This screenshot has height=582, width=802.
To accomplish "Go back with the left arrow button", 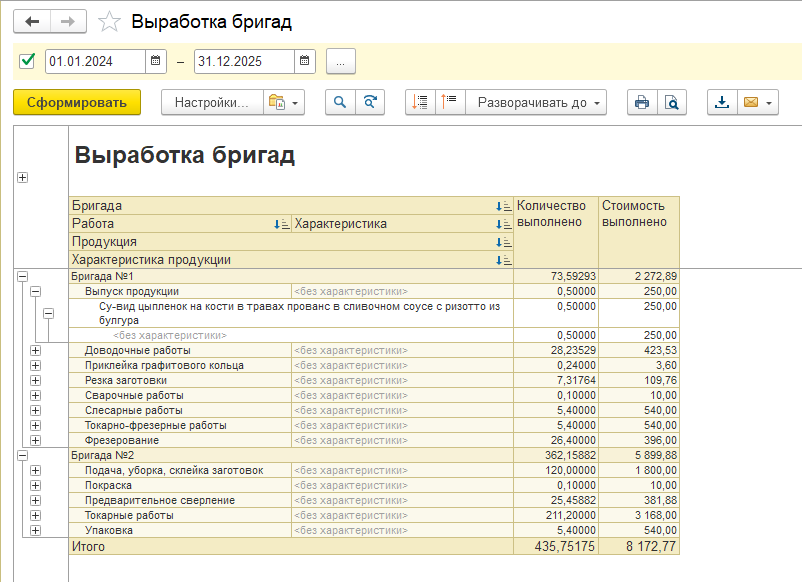I will pyautogui.click(x=32, y=21).
